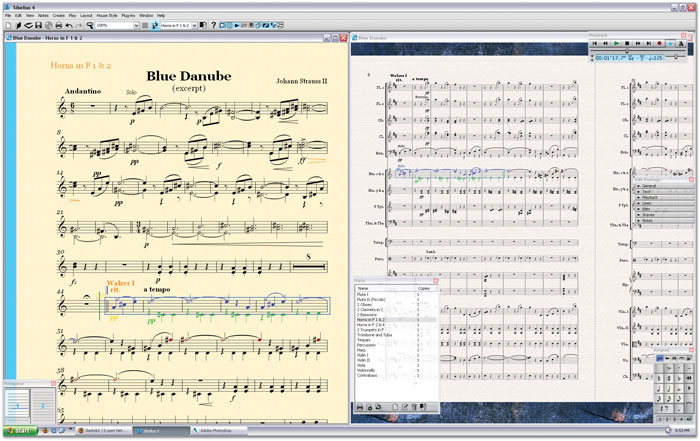Screen dimensions: 700x441
Task: Expand the Playback section in properties panel
Action: 665,198
